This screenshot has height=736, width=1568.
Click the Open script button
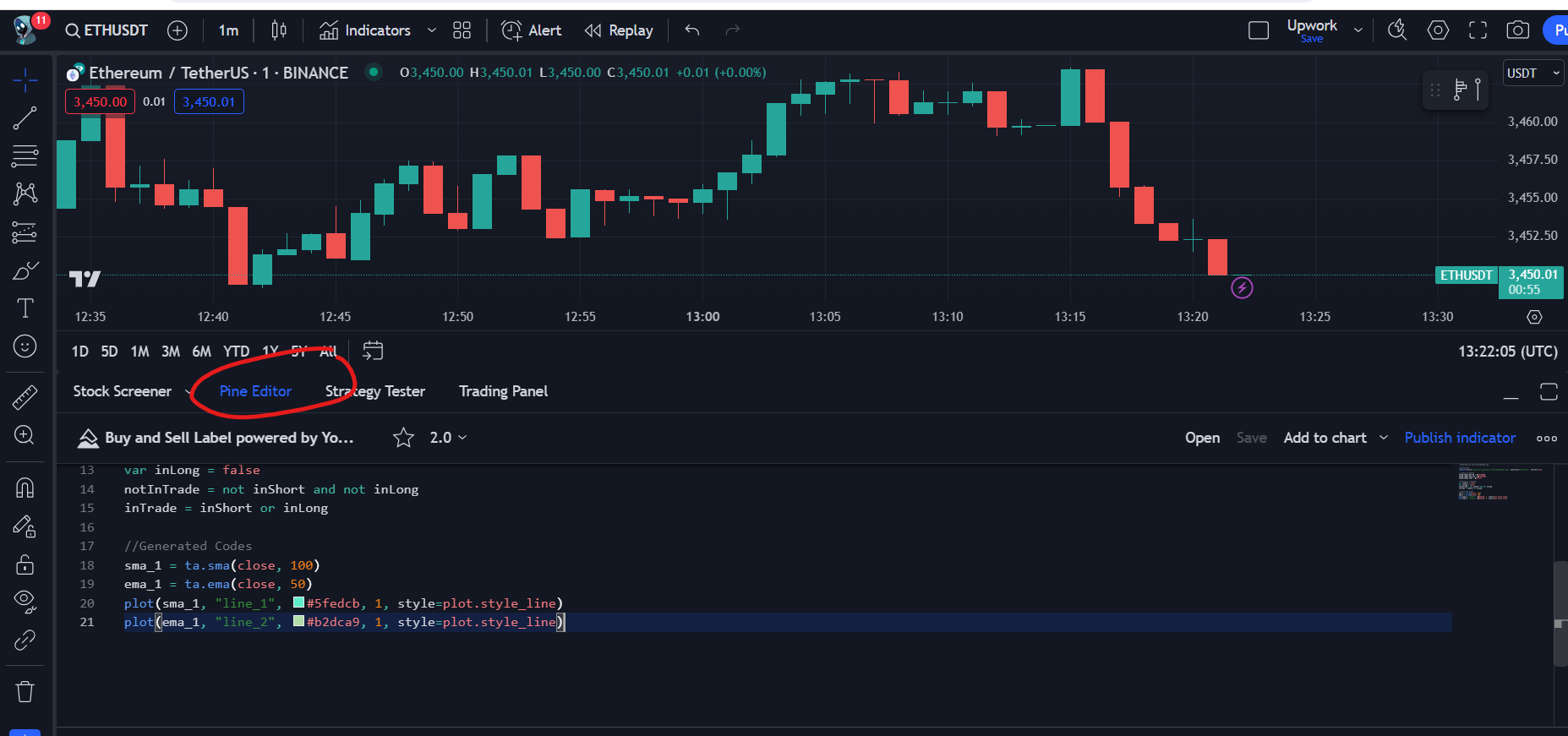click(x=1202, y=438)
